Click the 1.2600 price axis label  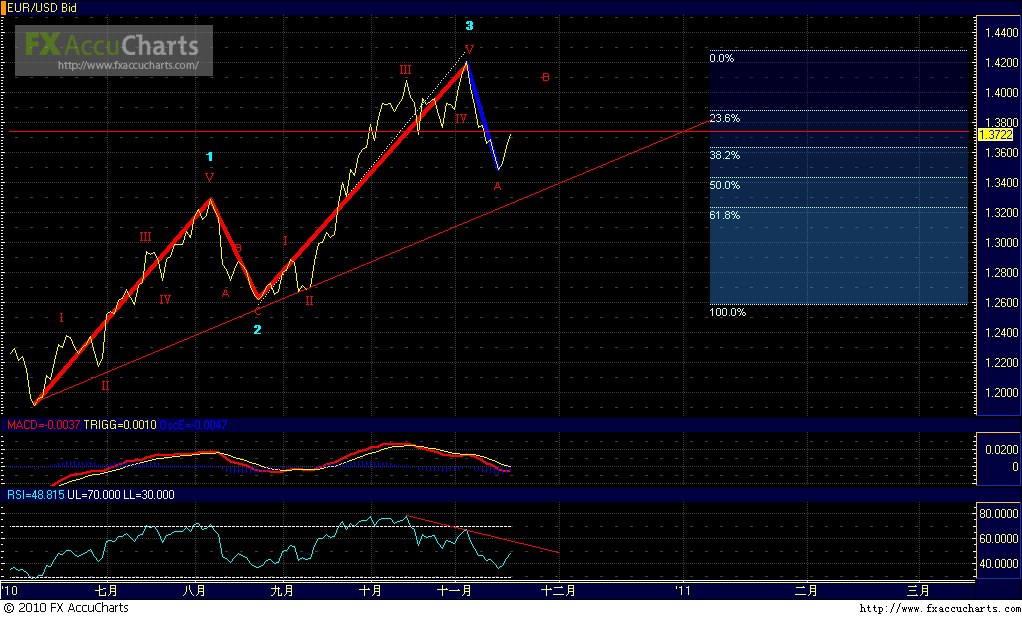1000,303
